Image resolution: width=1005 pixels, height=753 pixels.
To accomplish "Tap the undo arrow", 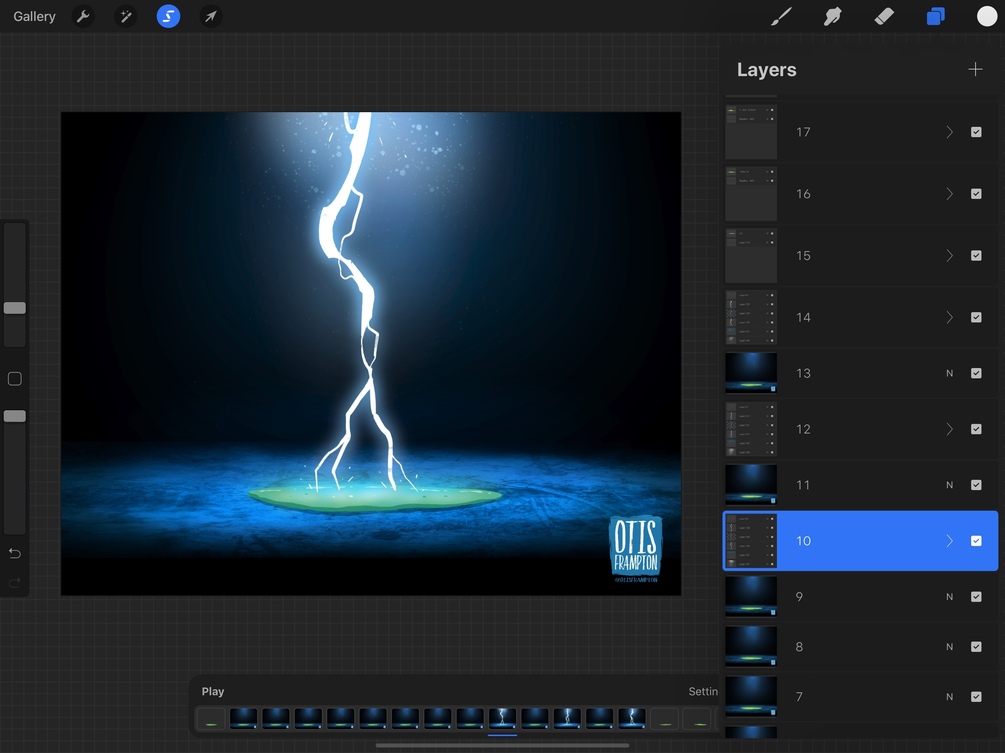I will (x=15, y=553).
